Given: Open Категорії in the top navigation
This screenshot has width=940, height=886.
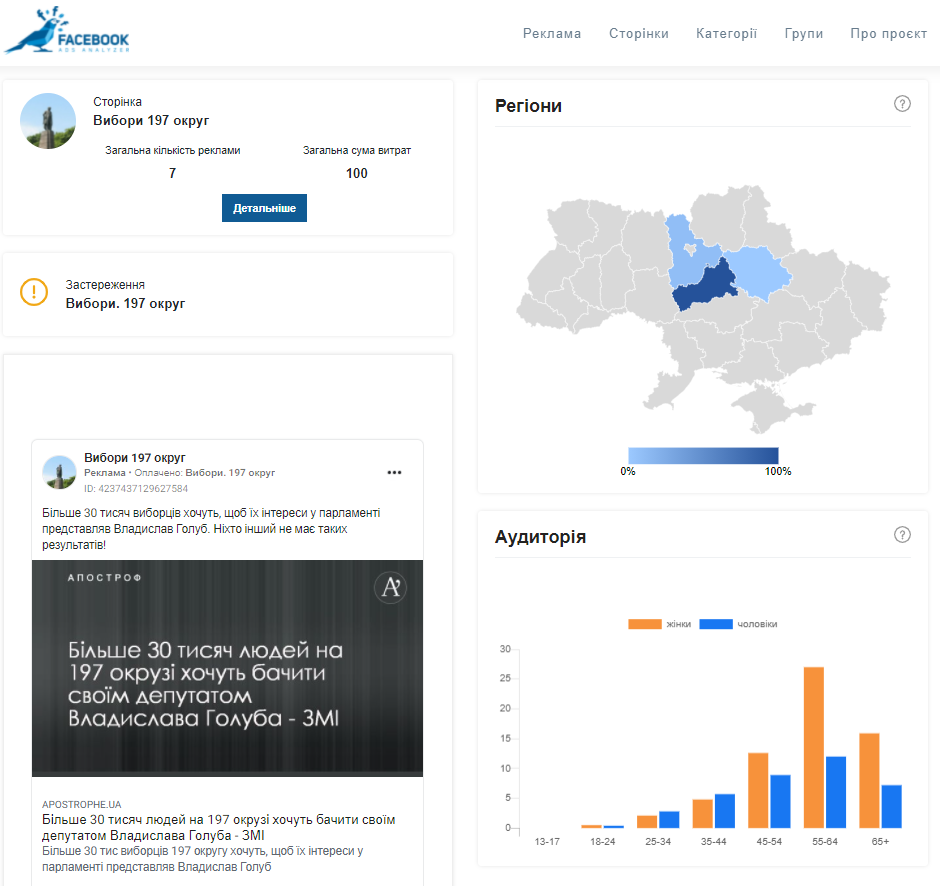Looking at the screenshot, I should [x=727, y=33].
